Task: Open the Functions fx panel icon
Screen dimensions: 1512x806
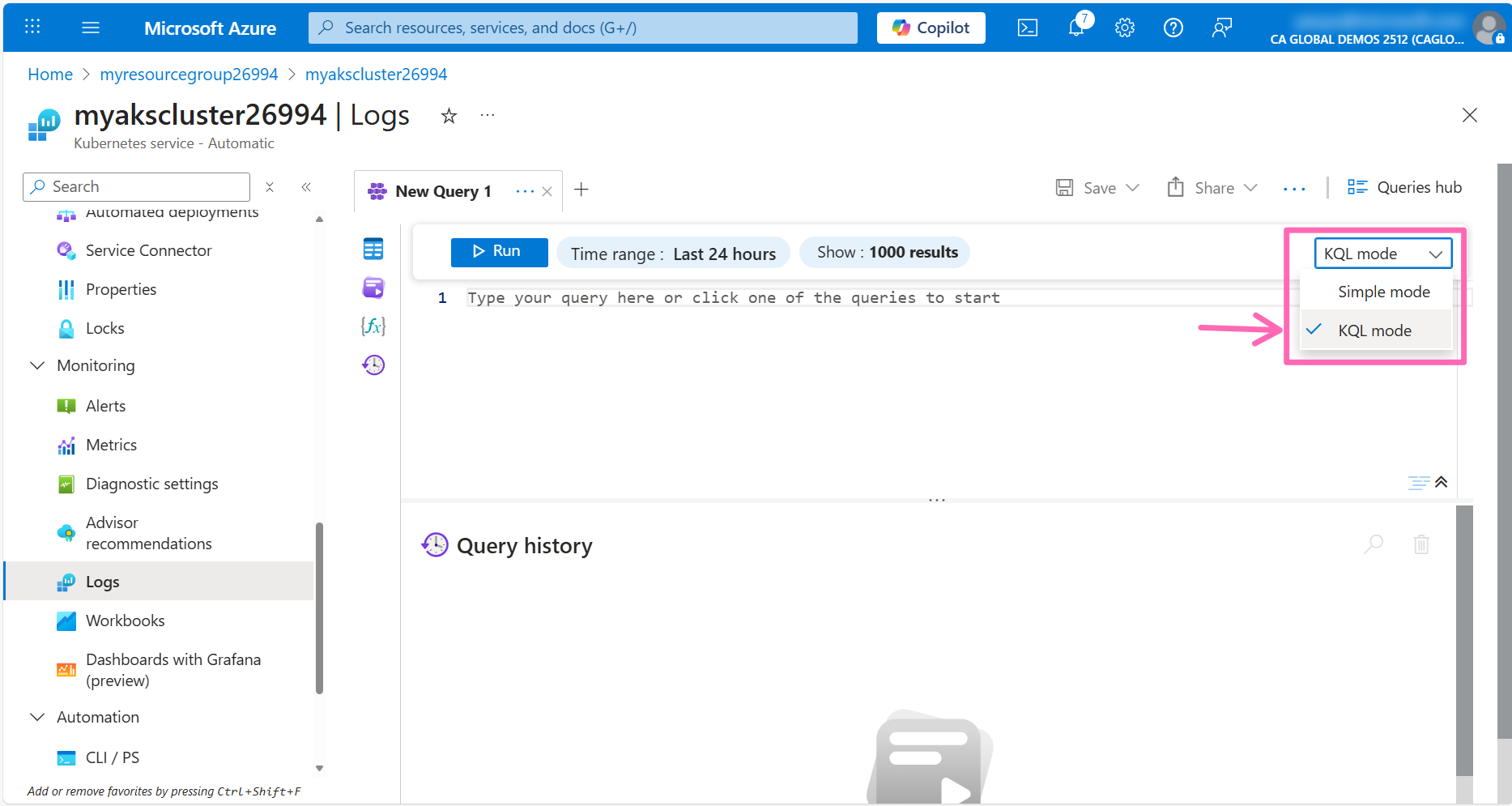Action: tap(373, 326)
